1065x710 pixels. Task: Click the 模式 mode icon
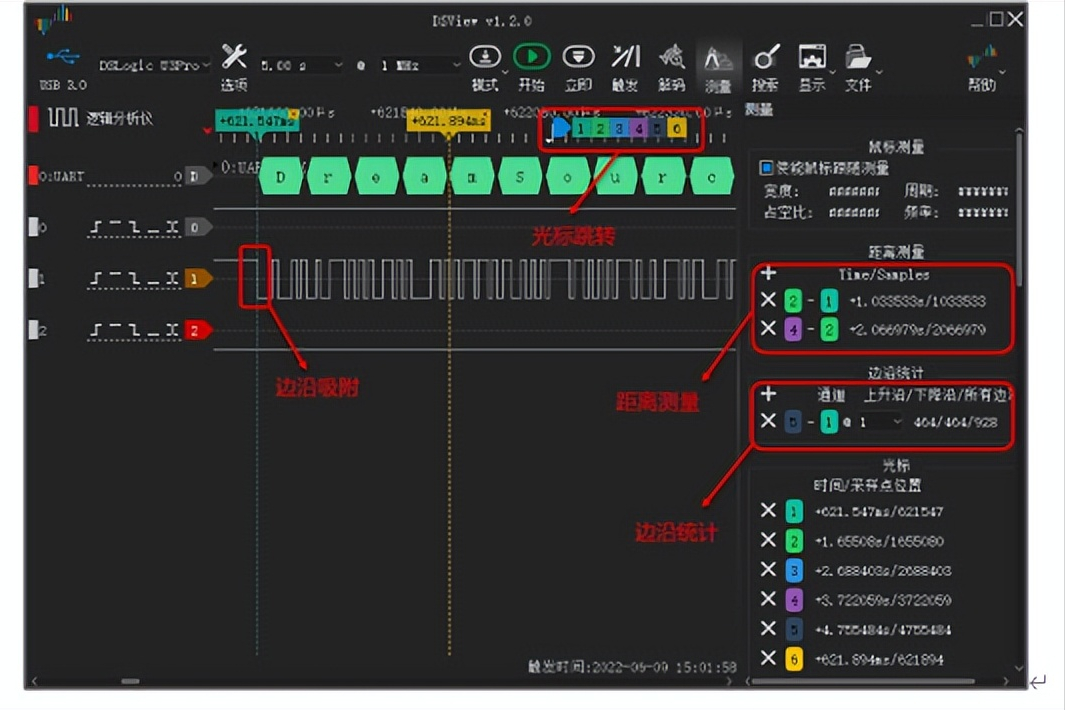click(485, 57)
